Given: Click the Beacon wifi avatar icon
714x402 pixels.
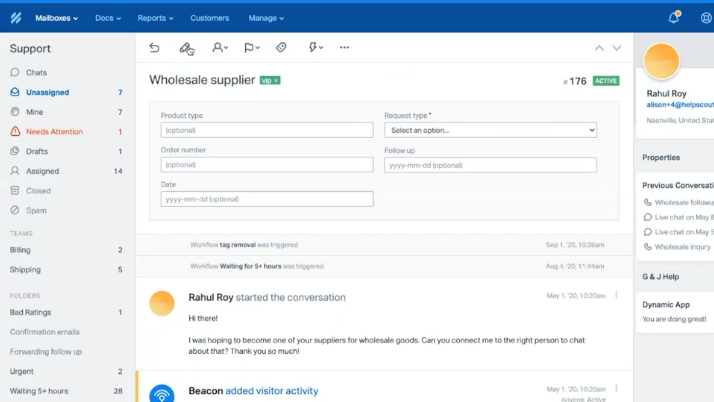Looking at the screenshot, I should [162, 394].
